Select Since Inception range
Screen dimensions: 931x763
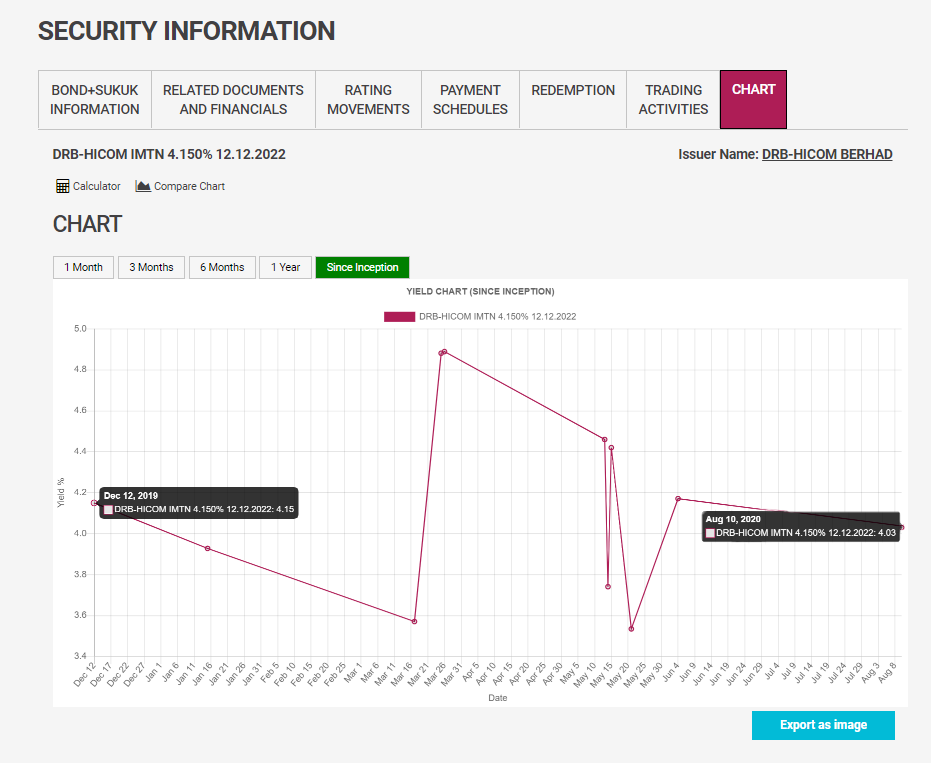[362, 267]
